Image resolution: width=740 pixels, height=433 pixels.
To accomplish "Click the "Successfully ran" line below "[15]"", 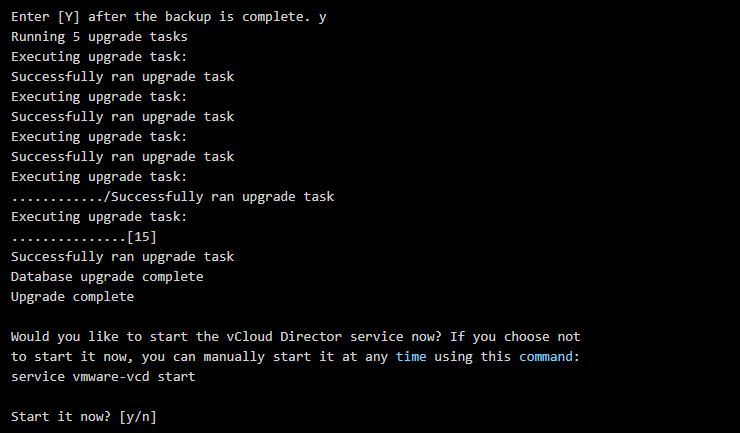I will (123, 256).
